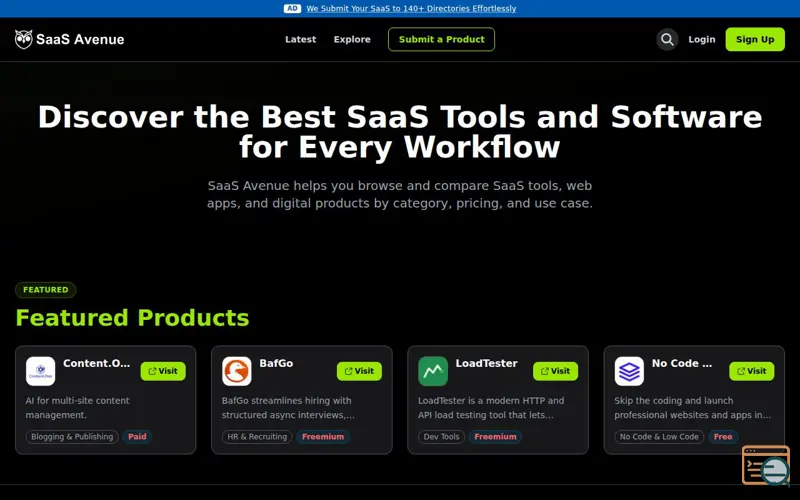Click the Featured Products heading
800x500 pixels.
coord(132,317)
